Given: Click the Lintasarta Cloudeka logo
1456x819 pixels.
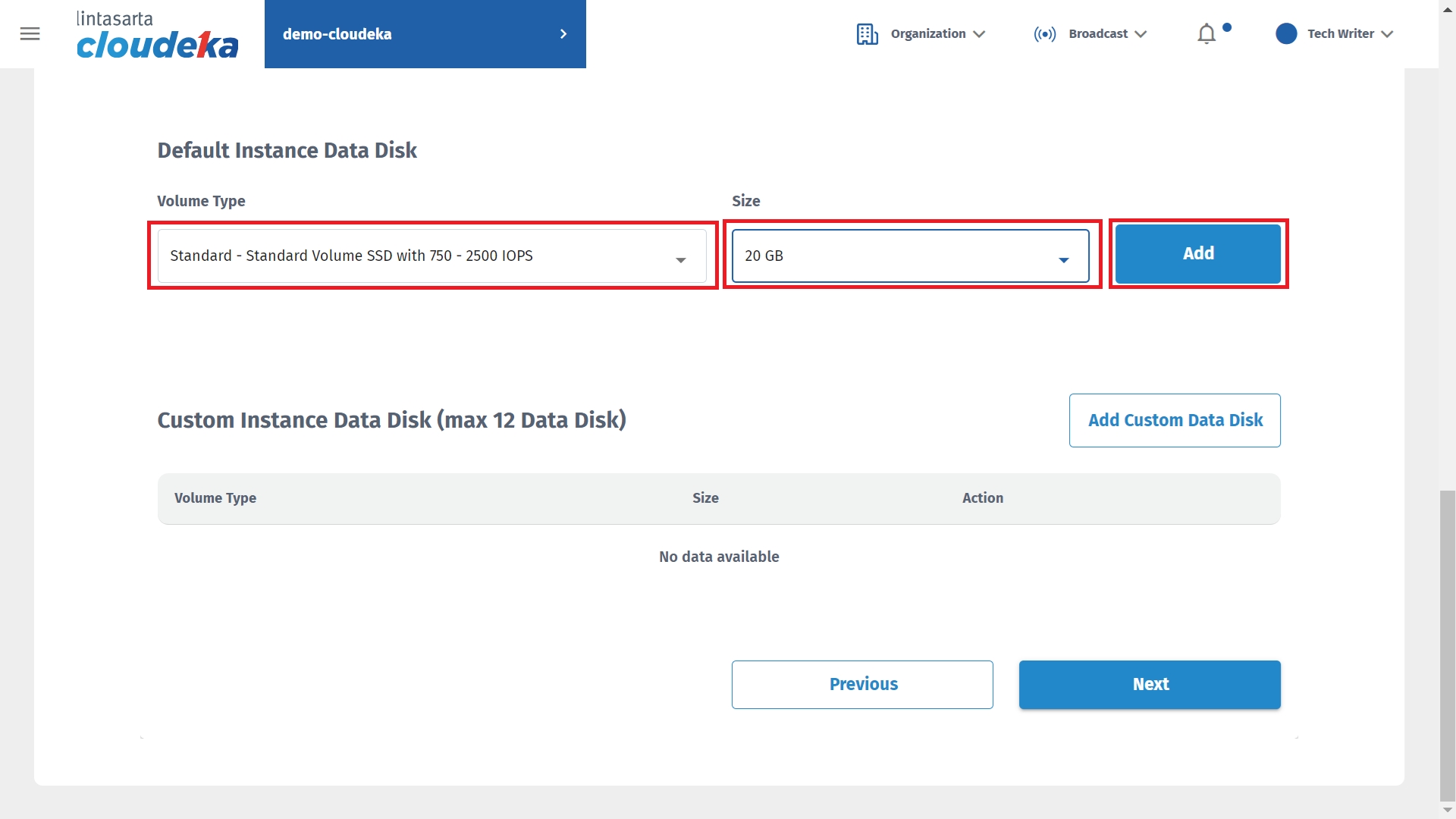Looking at the screenshot, I should coord(157,35).
